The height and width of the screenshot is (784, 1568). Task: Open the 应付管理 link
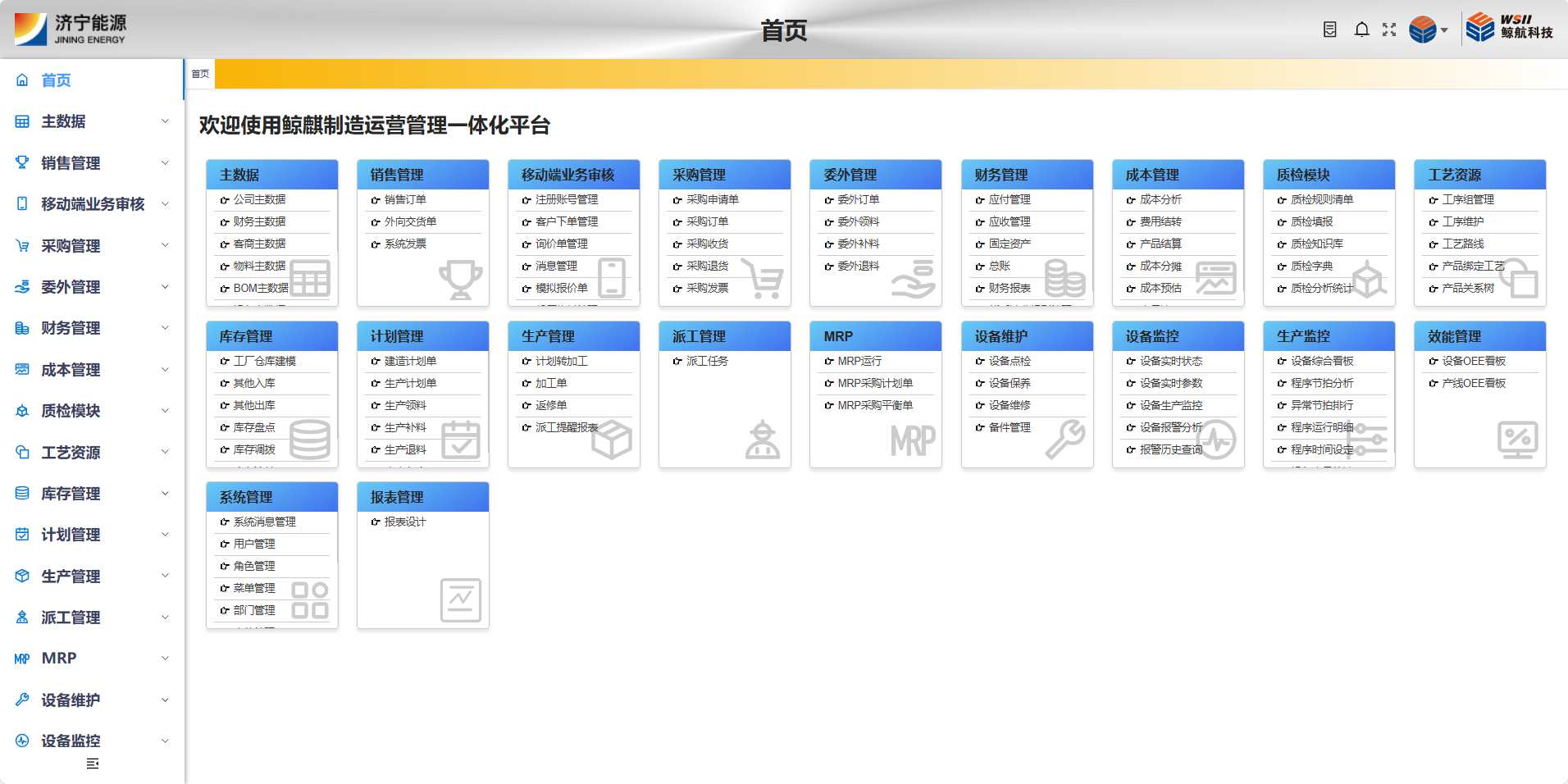coord(1010,199)
